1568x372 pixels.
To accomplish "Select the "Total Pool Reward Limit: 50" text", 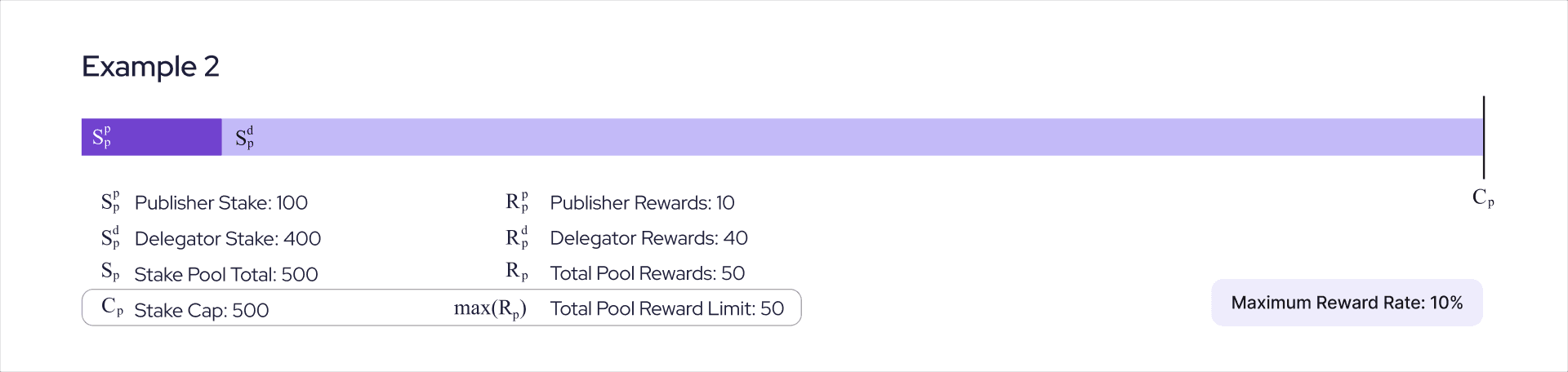I will click(x=666, y=308).
